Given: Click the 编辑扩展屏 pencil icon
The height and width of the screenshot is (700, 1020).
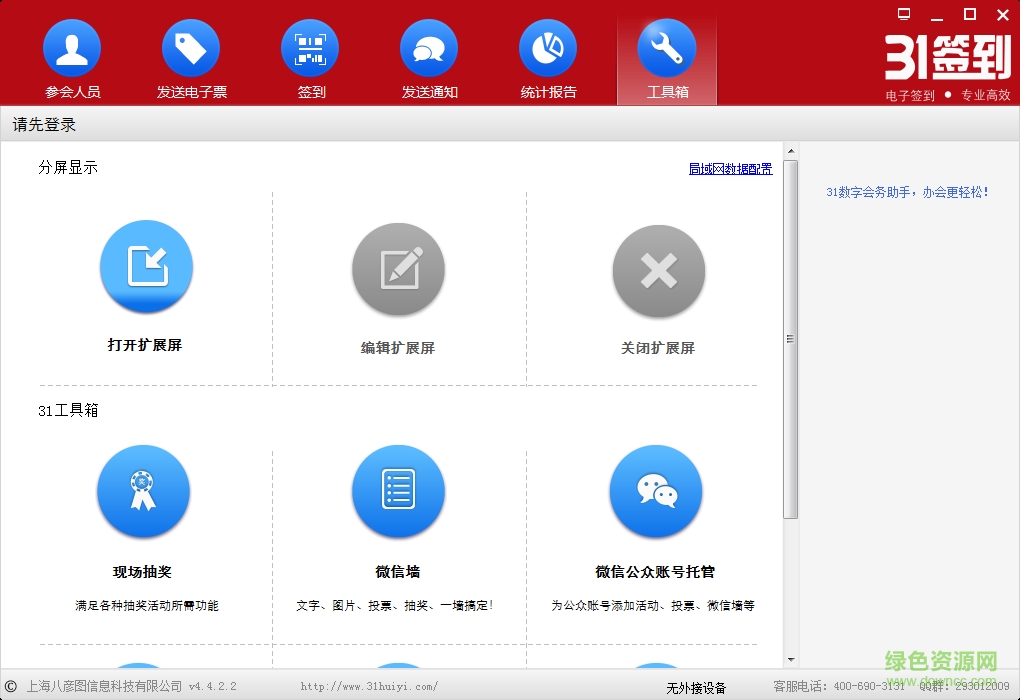Looking at the screenshot, I should click(x=398, y=270).
